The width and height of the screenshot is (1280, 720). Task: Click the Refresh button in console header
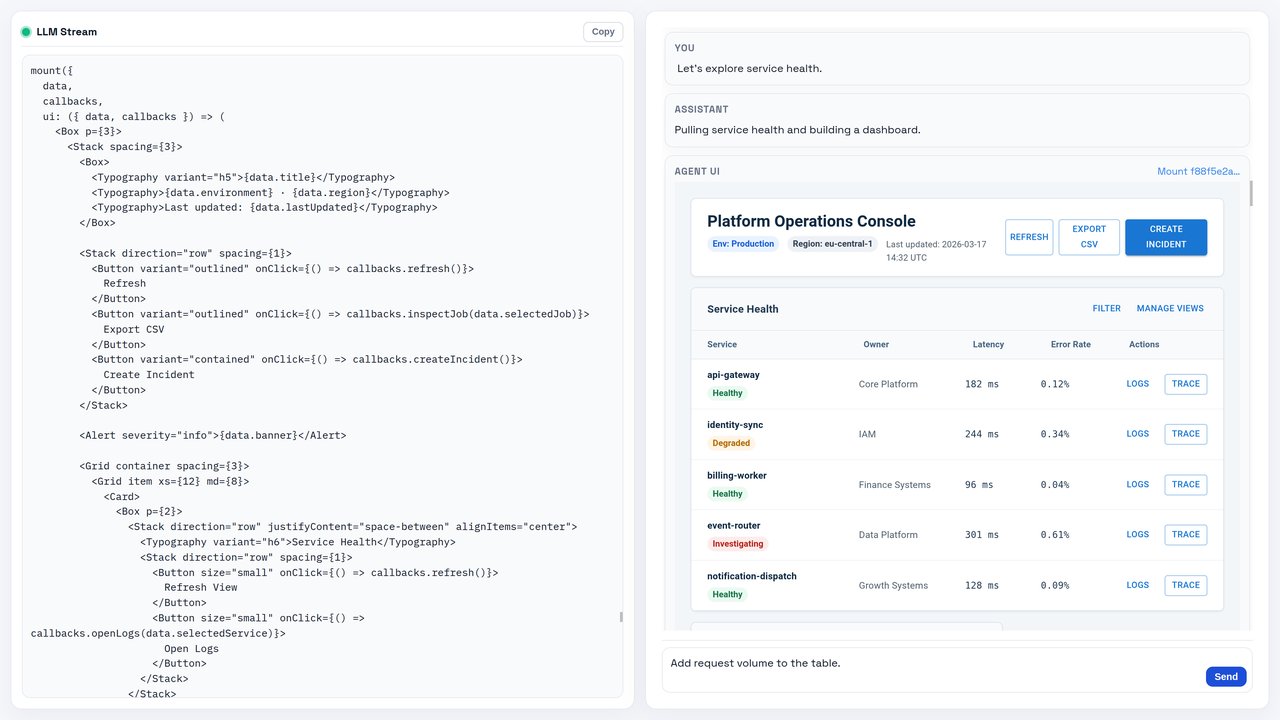1029,237
